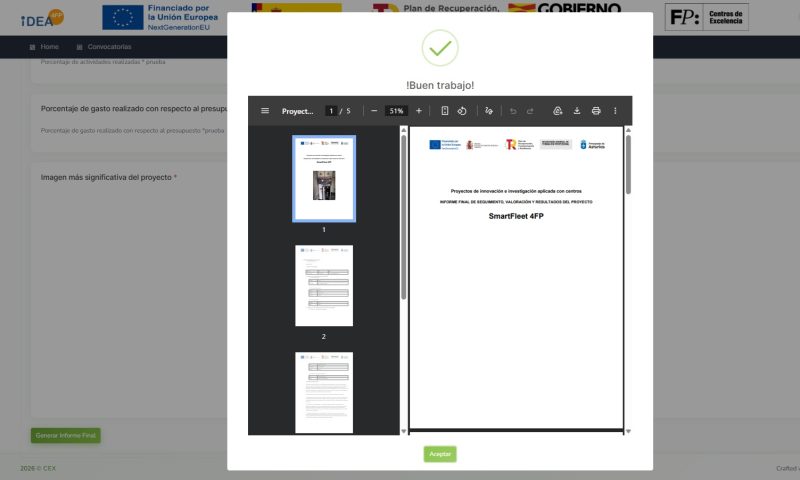Screen dimensions: 800x480
Task: Click the 51% zoom level field
Action: point(396,111)
